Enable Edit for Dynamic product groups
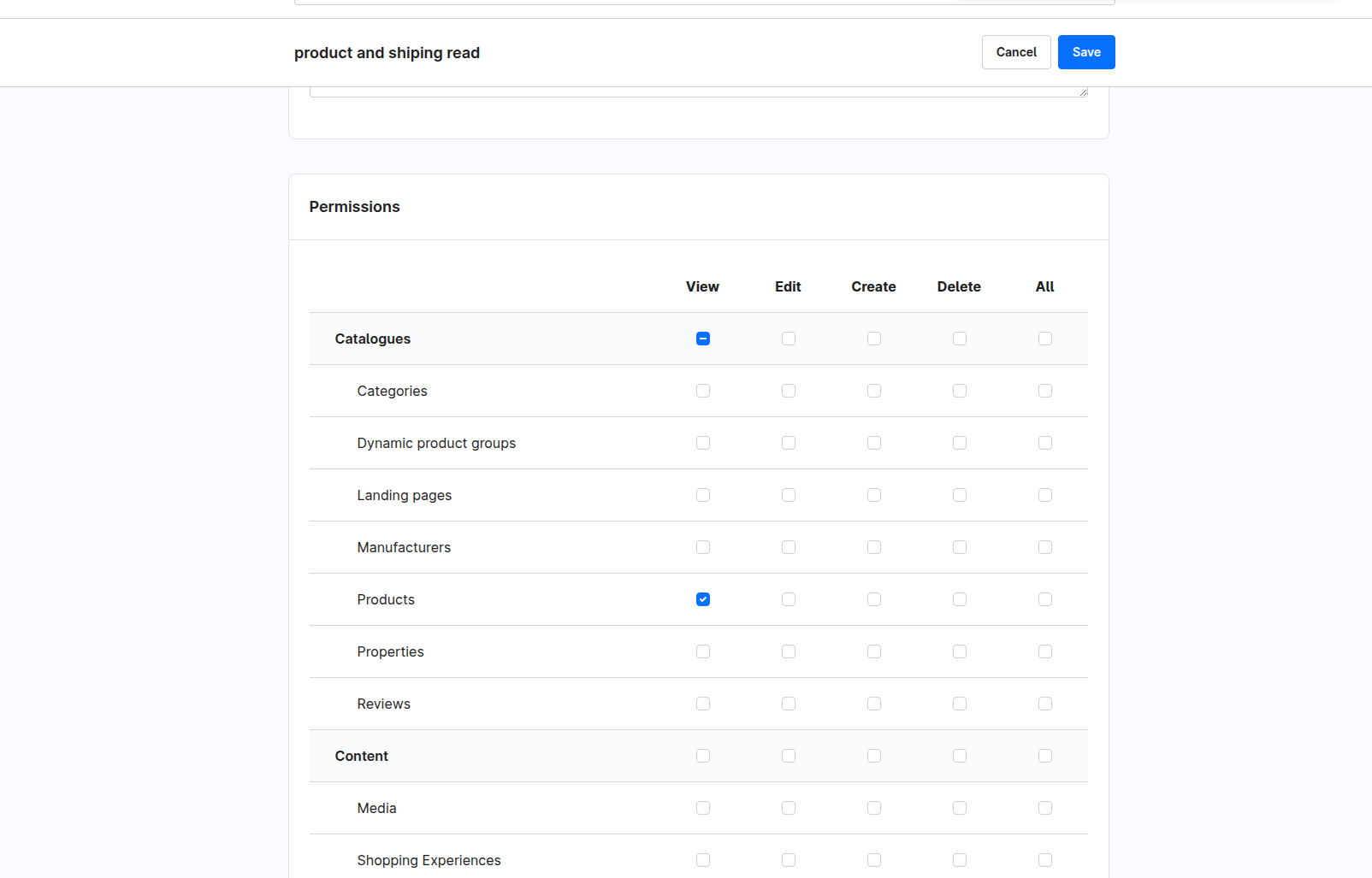 pyautogui.click(x=788, y=443)
